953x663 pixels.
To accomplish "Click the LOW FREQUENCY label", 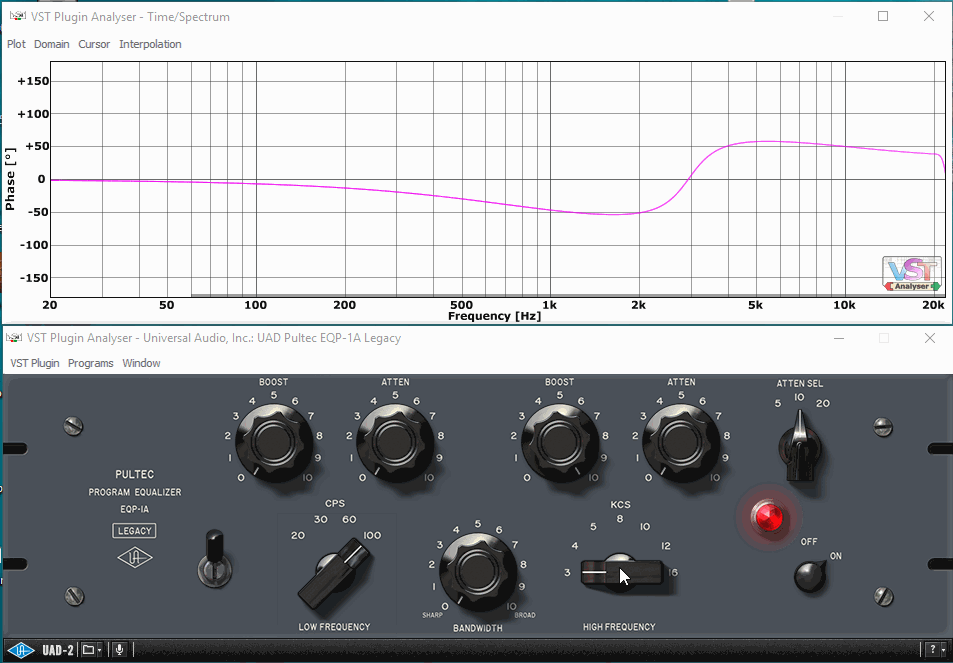I will click(x=334, y=627).
